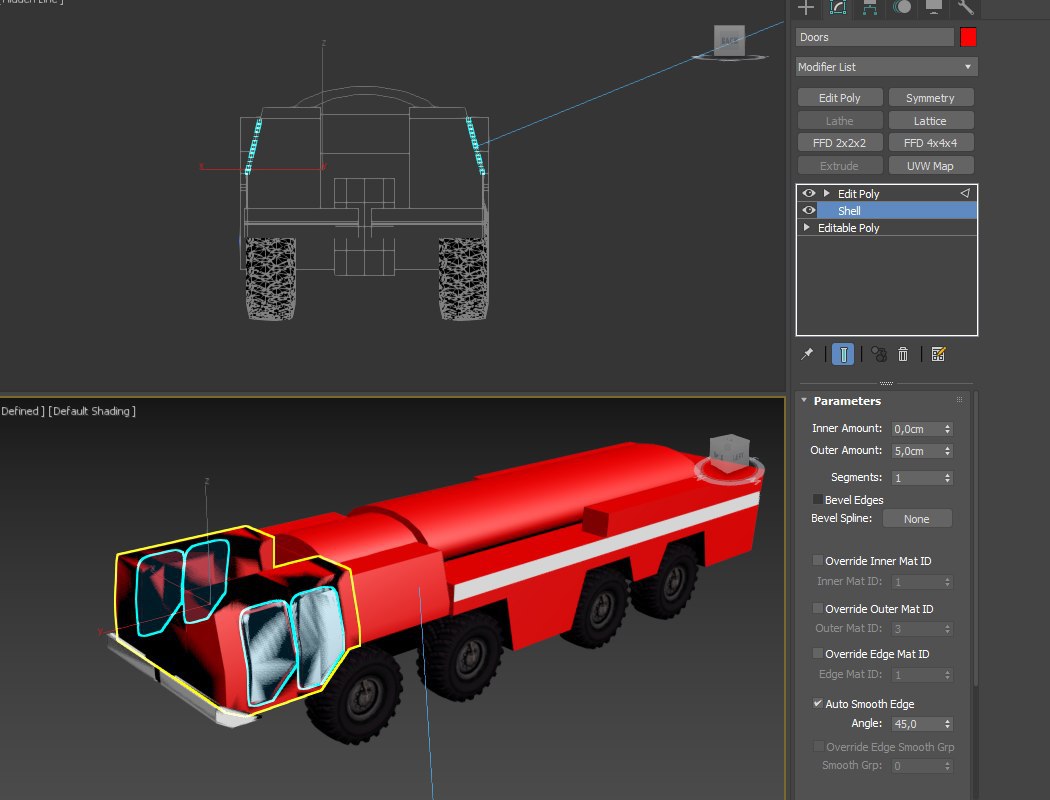Collapse the Parameters rollout

[x=804, y=400]
